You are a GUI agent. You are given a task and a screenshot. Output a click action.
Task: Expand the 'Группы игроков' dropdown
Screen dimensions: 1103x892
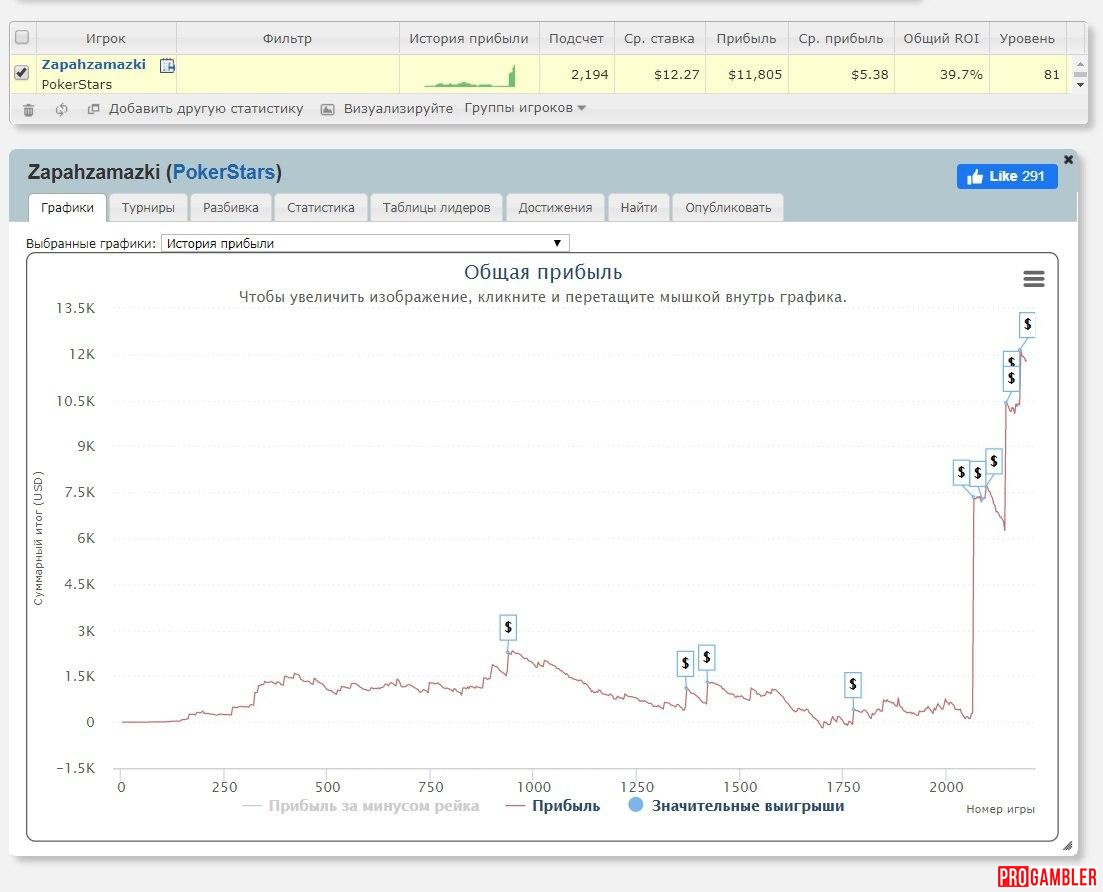(525, 108)
